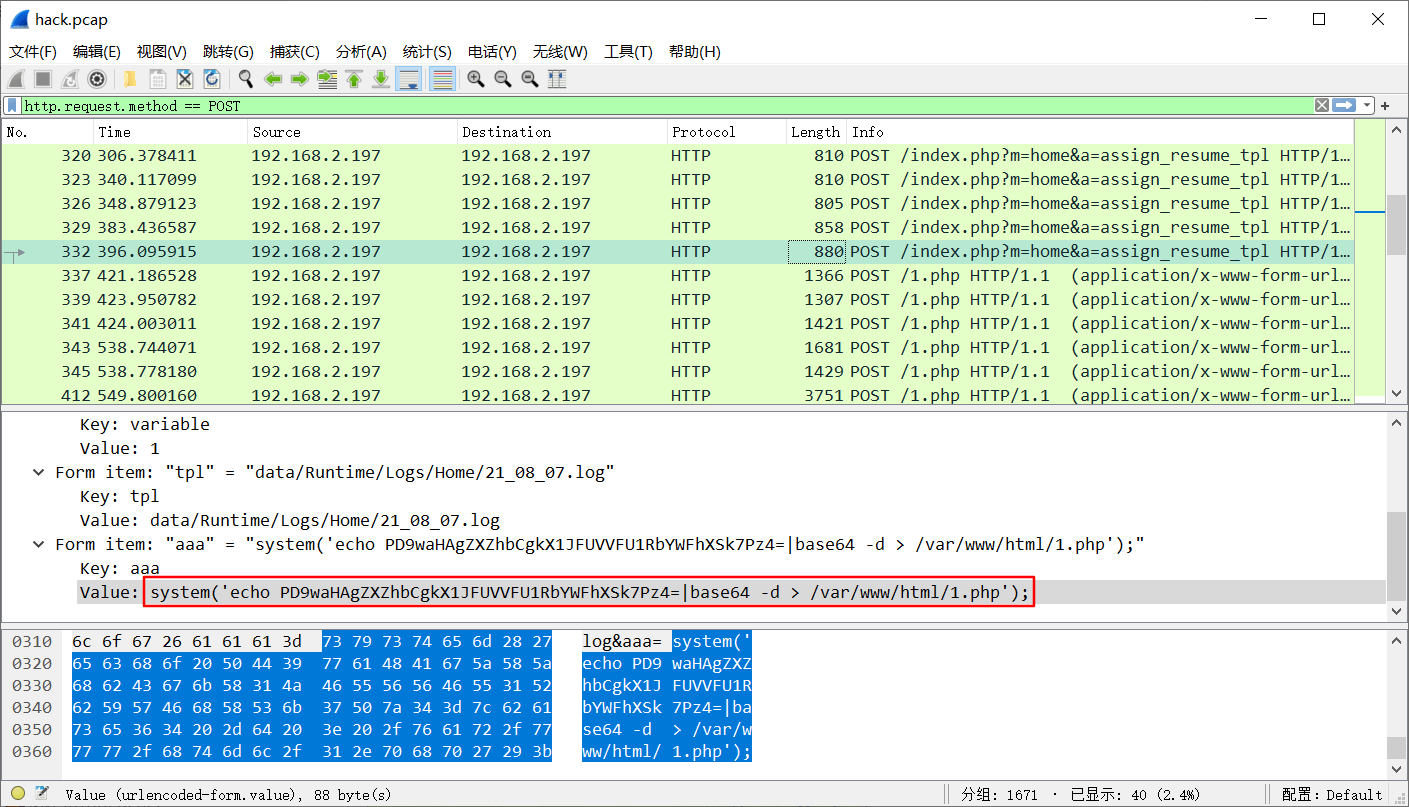The image size is (1409, 807).
Task: Click the display filter expression field
Action: coord(665,105)
